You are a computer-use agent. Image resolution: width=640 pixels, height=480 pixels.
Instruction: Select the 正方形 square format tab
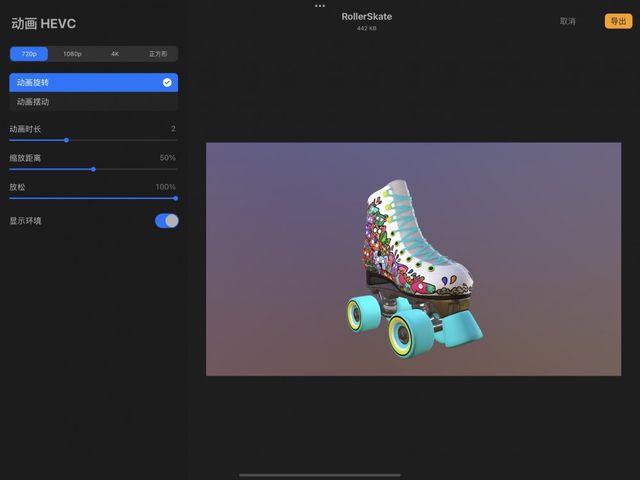coord(158,54)
